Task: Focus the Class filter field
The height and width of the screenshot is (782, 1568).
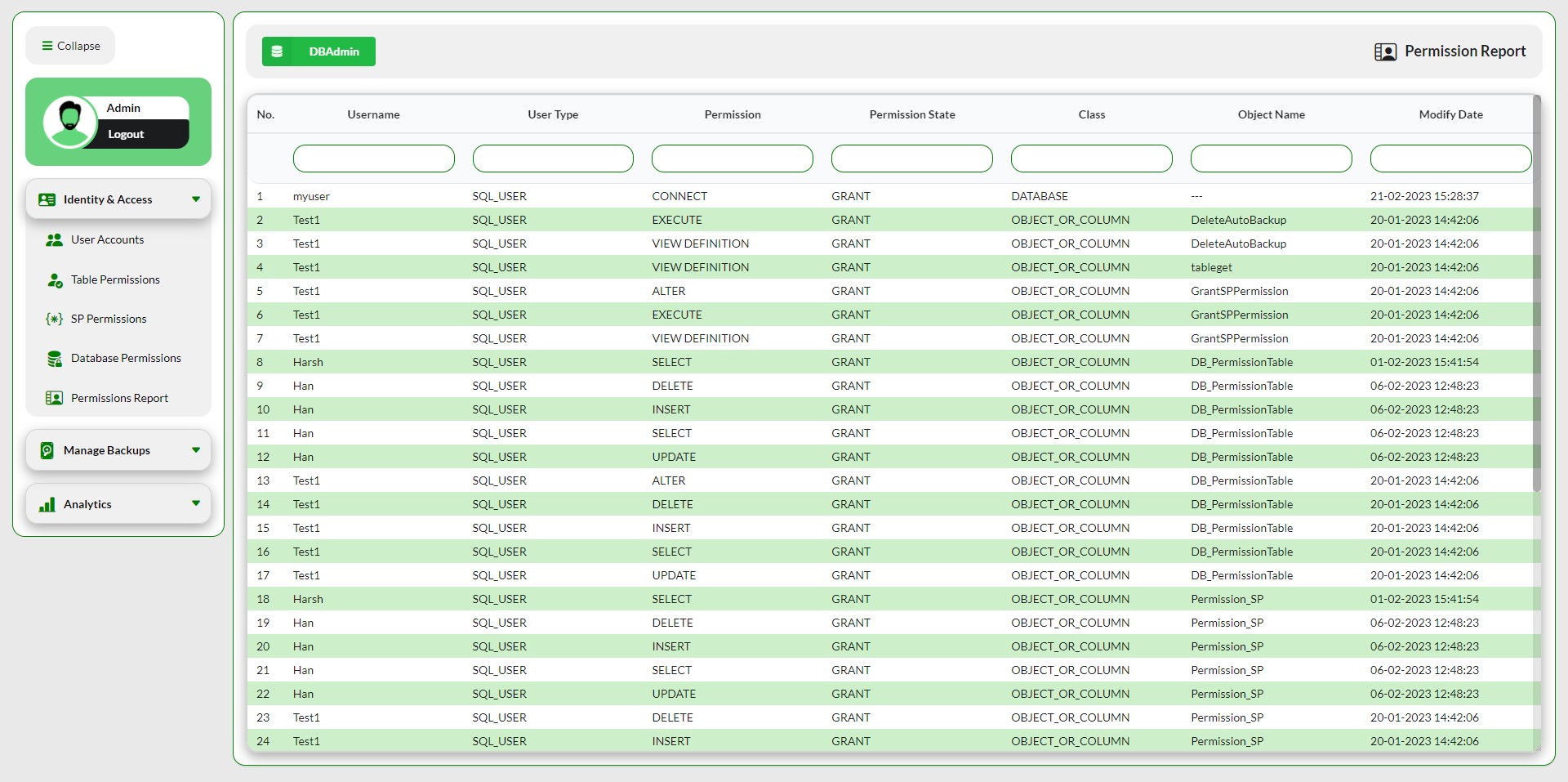Action: click(x=1092, y=159)
